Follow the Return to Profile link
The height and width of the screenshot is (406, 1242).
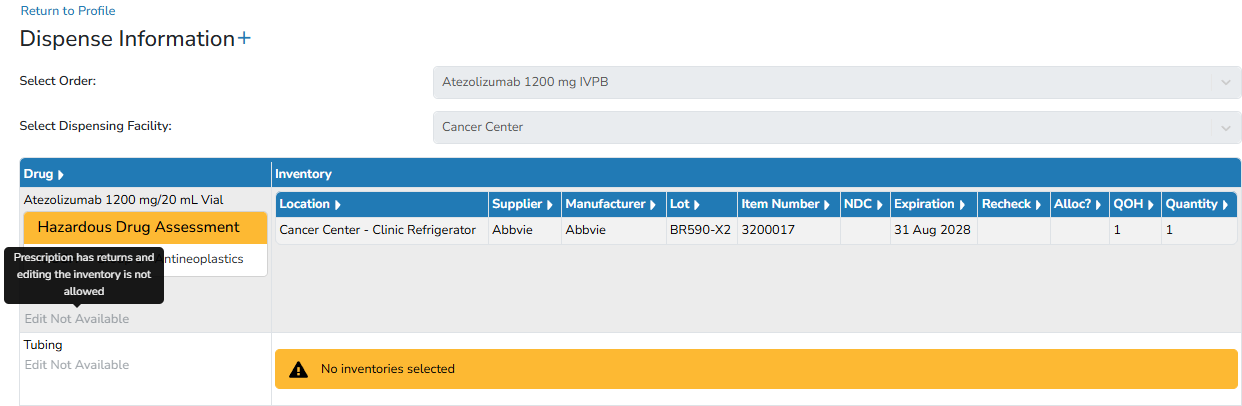[68, 11]
